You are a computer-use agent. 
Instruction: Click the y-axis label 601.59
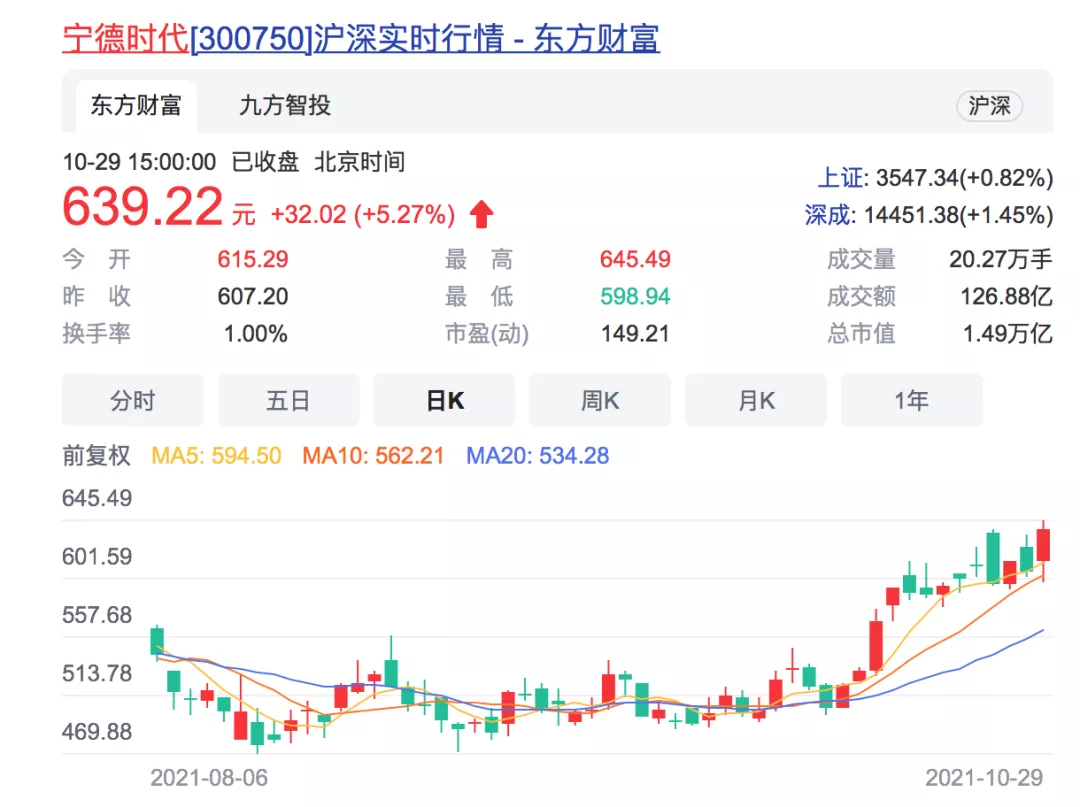click(97, 556)
